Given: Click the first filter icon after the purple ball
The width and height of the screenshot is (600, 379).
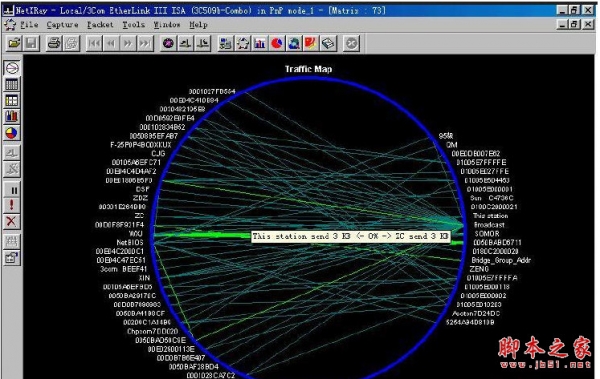Looking at the screenshot, I should click(x=185, y=43).
